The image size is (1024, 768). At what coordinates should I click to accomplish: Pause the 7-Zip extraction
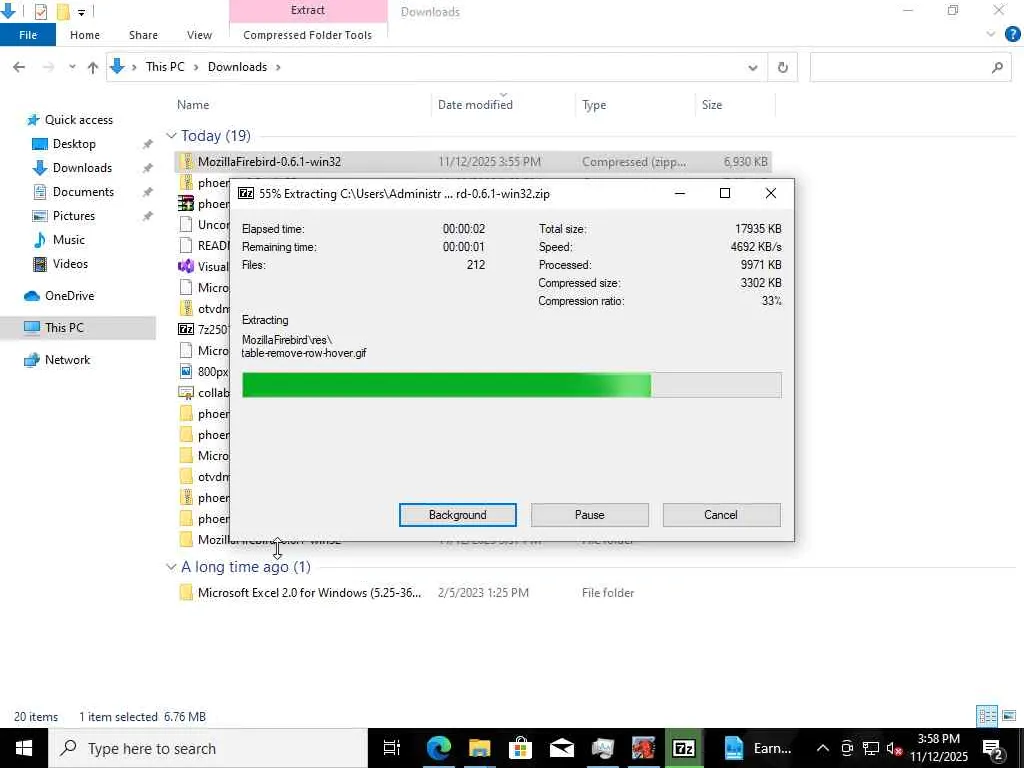point(590,515)
